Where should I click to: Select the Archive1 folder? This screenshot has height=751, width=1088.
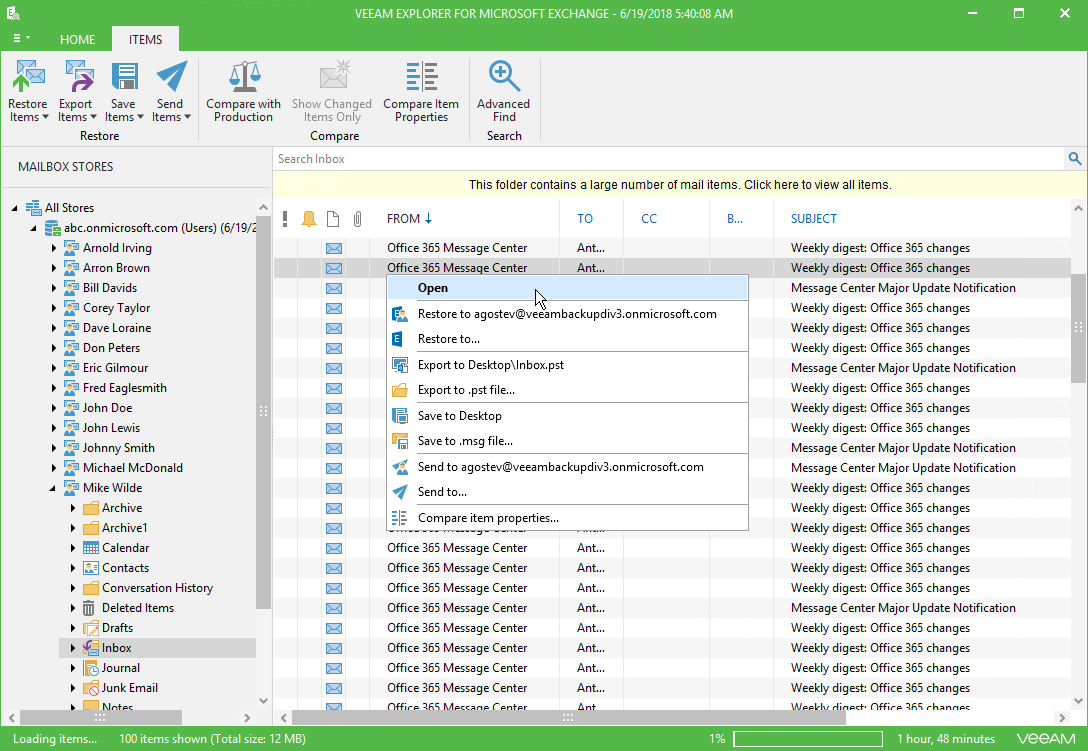coord(124,528)
